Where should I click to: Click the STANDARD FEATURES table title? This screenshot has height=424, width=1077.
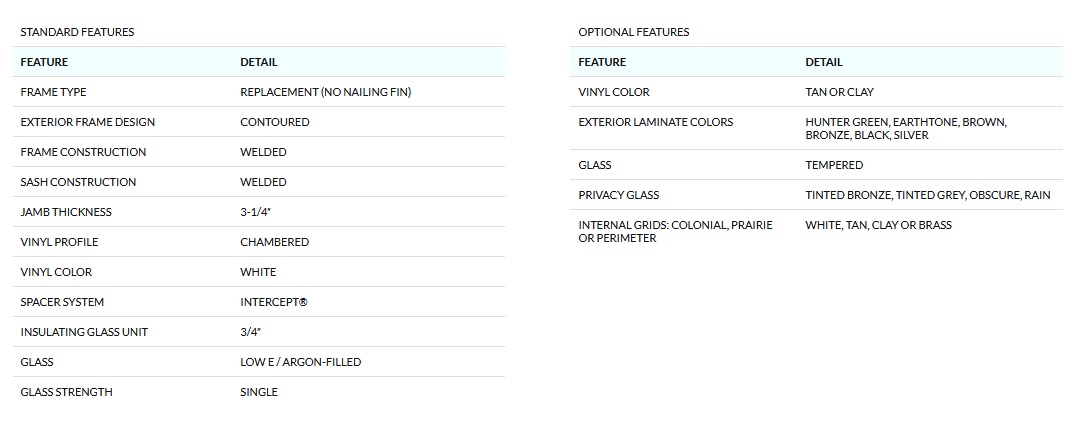pos(77,32)
